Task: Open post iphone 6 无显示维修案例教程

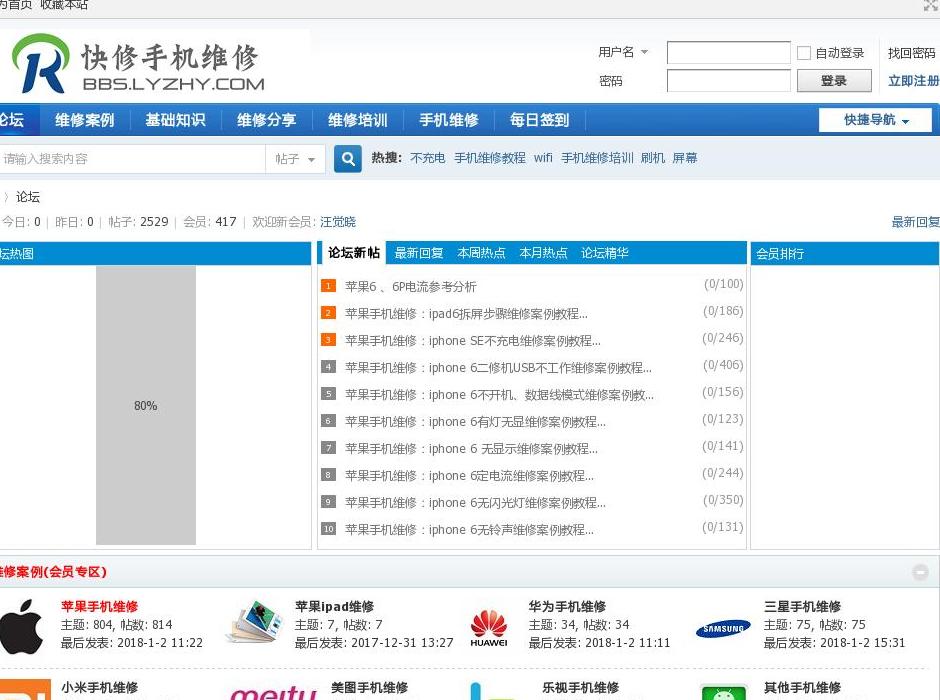Action: click(471, 448)
